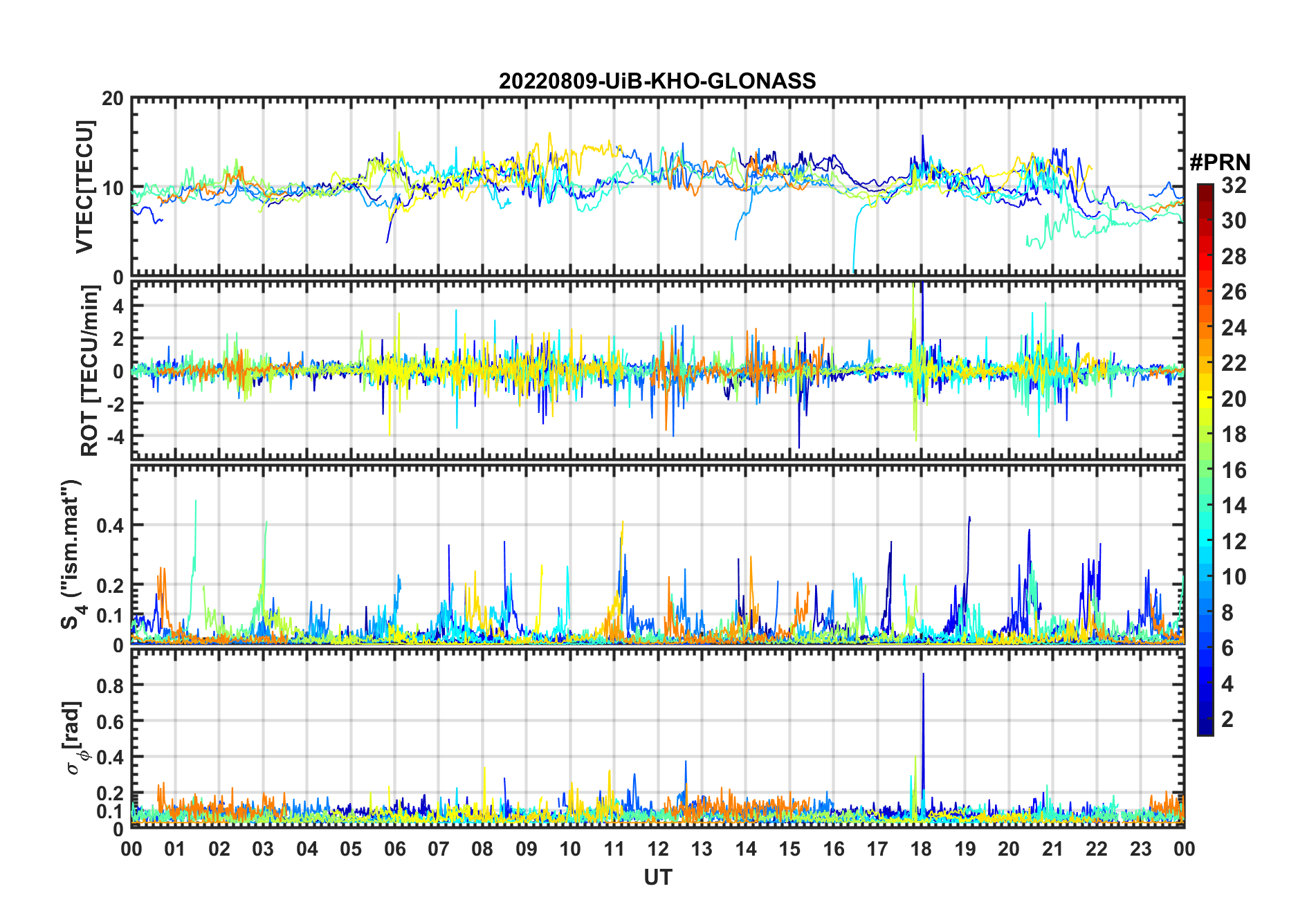Click colorbar tick label 26
The width and height of the screenshot is (1316, 920).
[x=1234, y=292]
